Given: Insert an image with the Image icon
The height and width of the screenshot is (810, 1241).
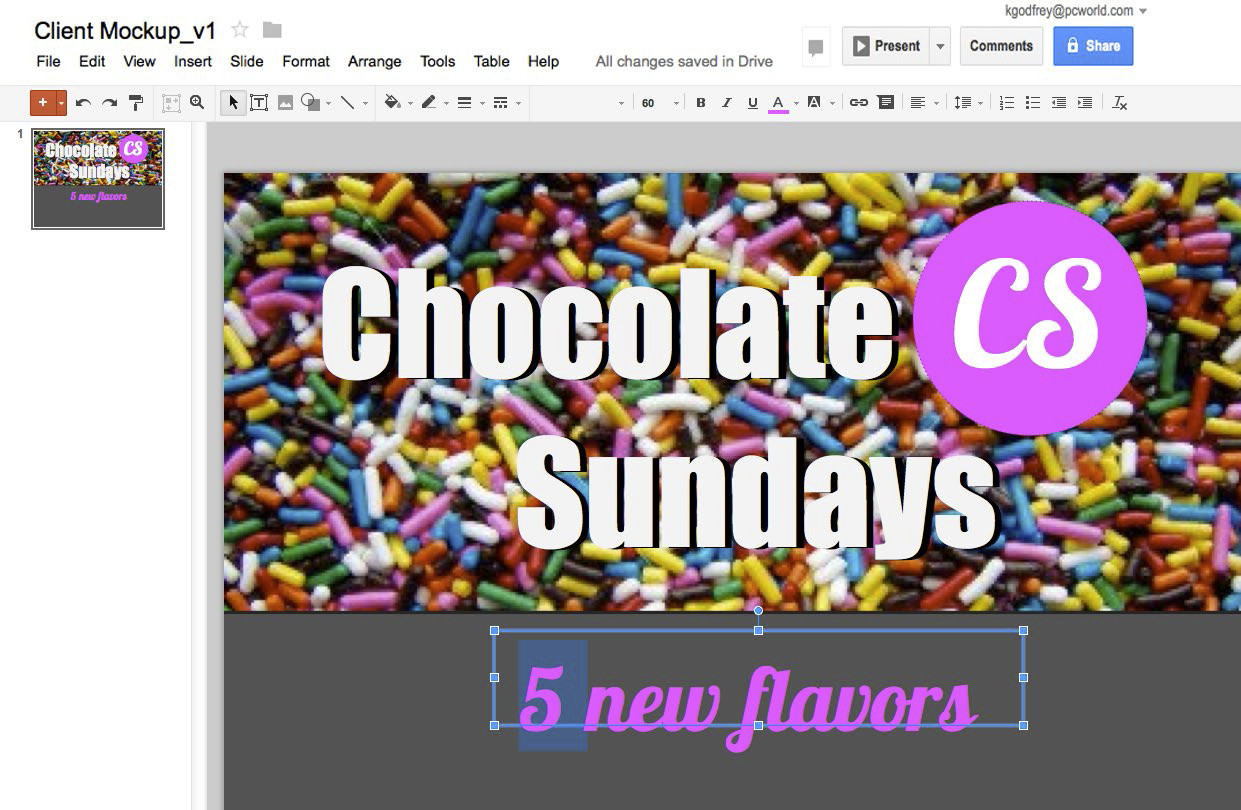Looking at the screenshot, I should (285, 103).
